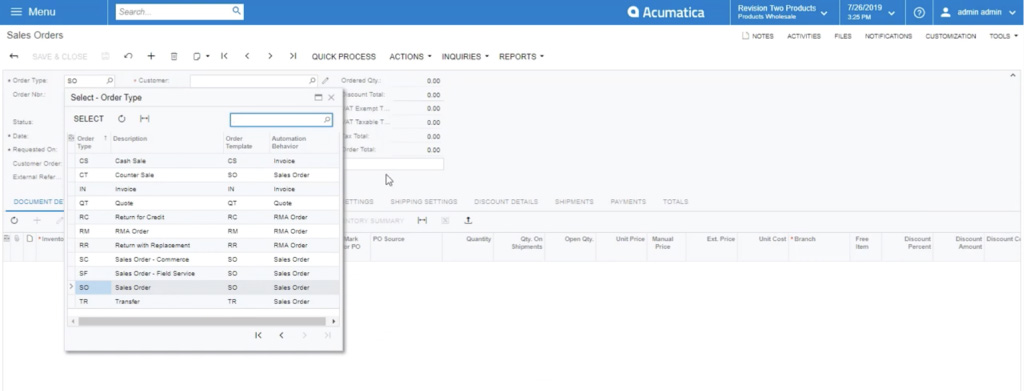This screenshot has width=1024, height=391.
Task: Click the Order Type lookup magnifier
Action: coord(109,81)
